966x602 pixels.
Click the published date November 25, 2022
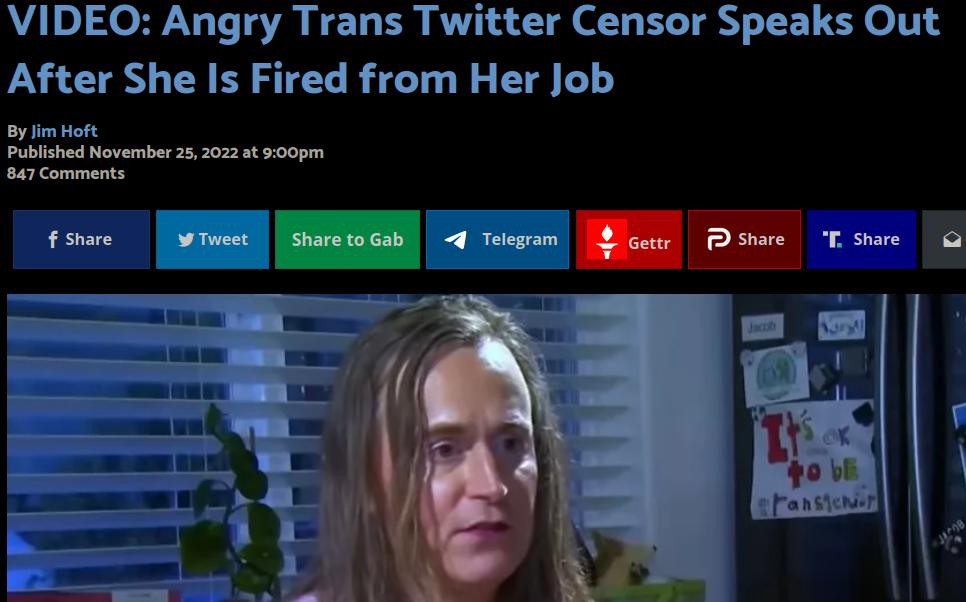(164, 152)
